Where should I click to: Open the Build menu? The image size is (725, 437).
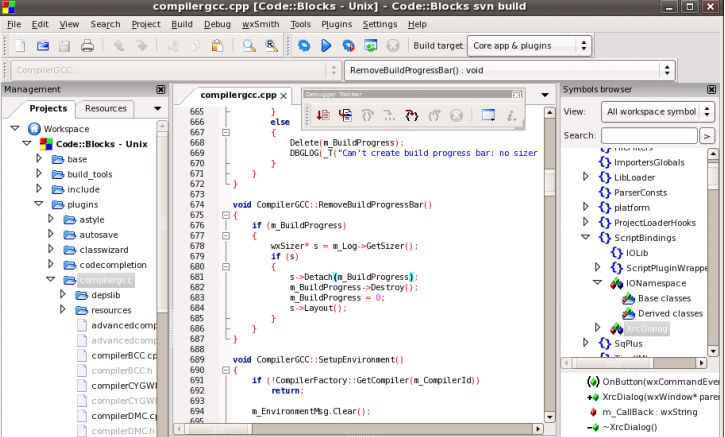click(x=182, y=24)
